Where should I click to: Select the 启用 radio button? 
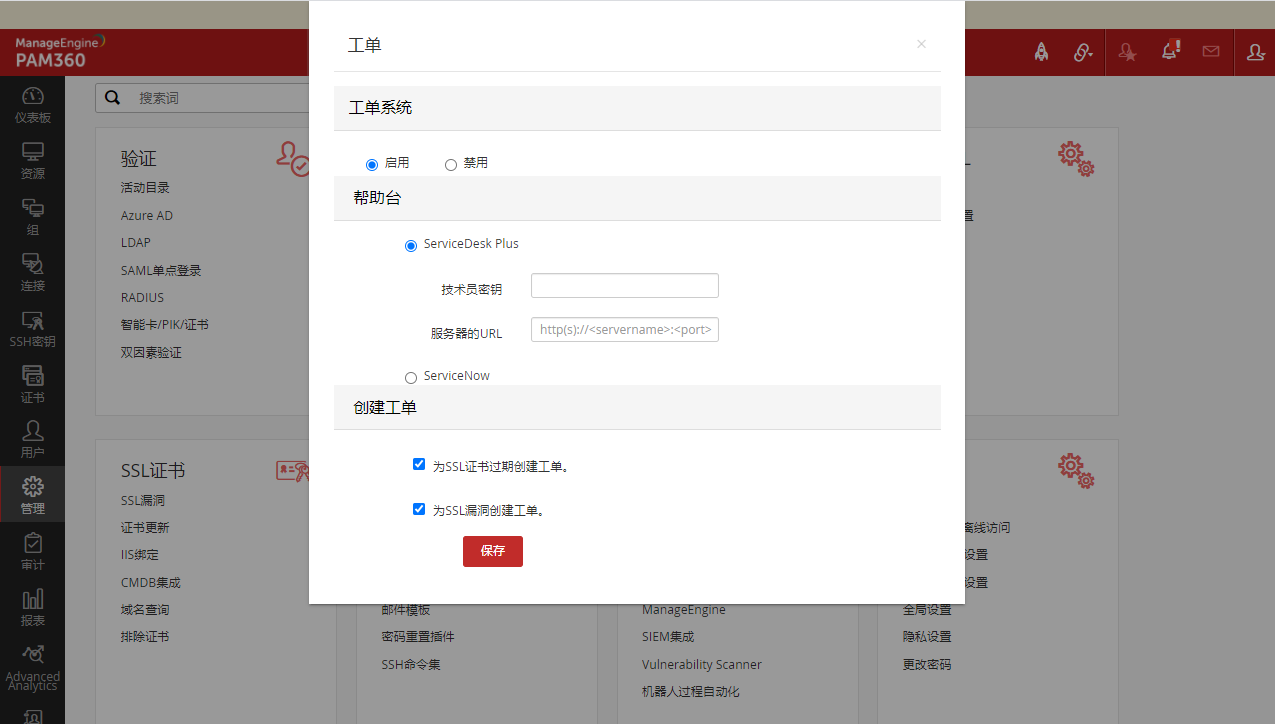(372, 164)
